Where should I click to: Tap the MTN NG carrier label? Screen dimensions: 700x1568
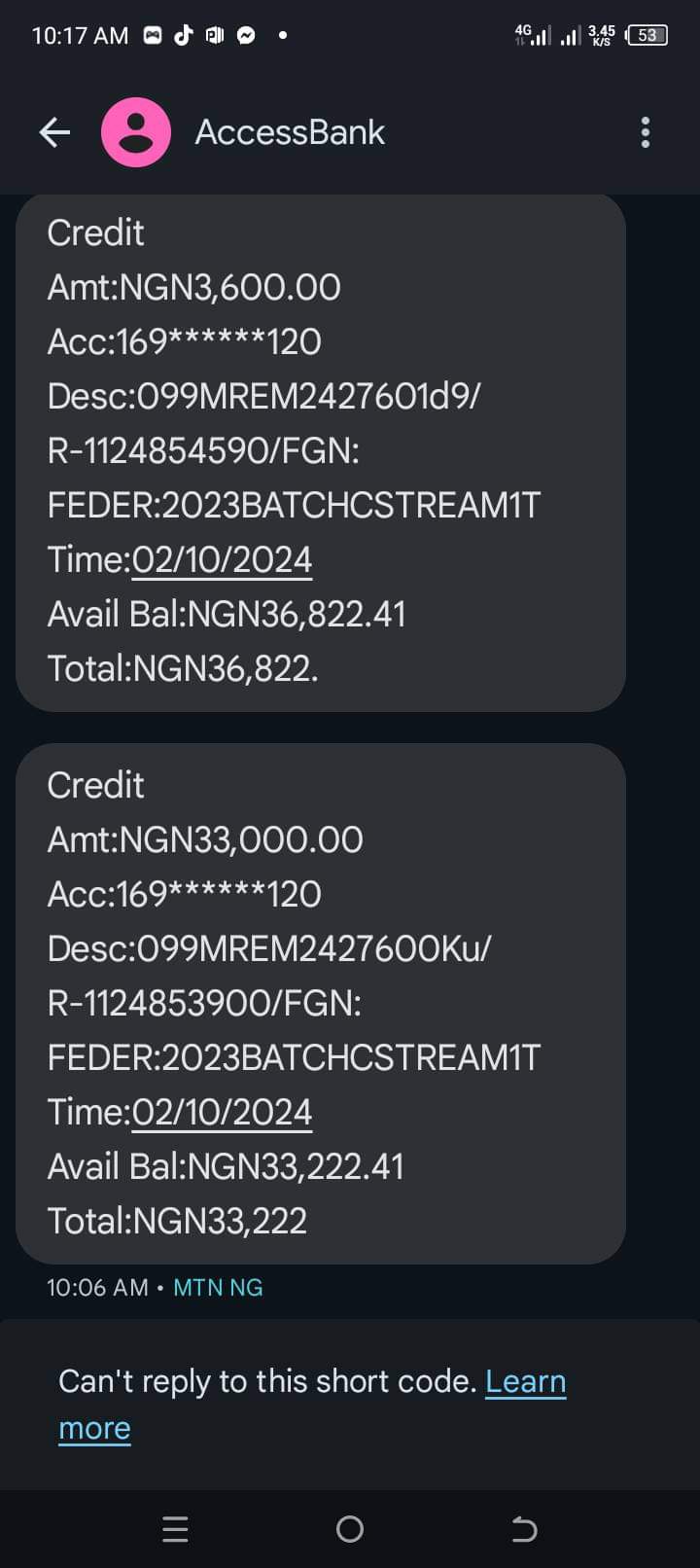218,1288
